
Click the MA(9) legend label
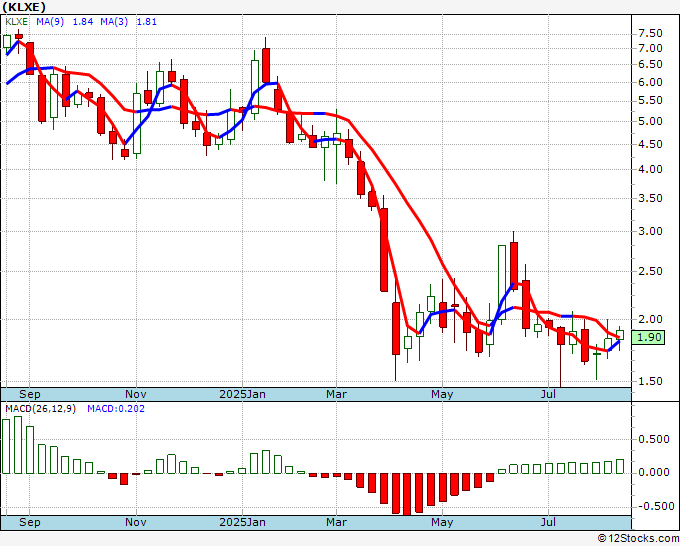coord(50,22)
